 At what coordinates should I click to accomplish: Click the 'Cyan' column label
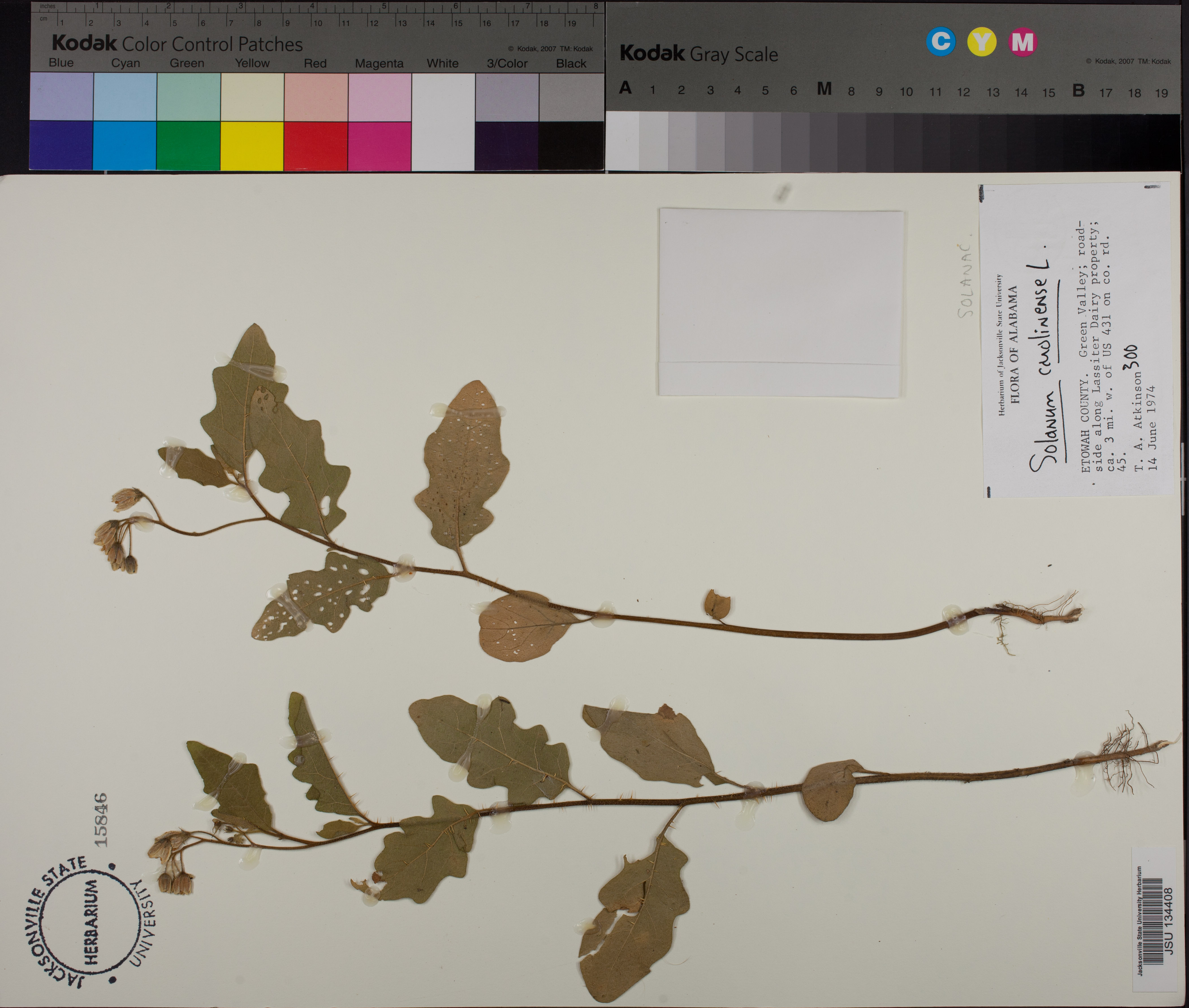[x=125, y=63]
